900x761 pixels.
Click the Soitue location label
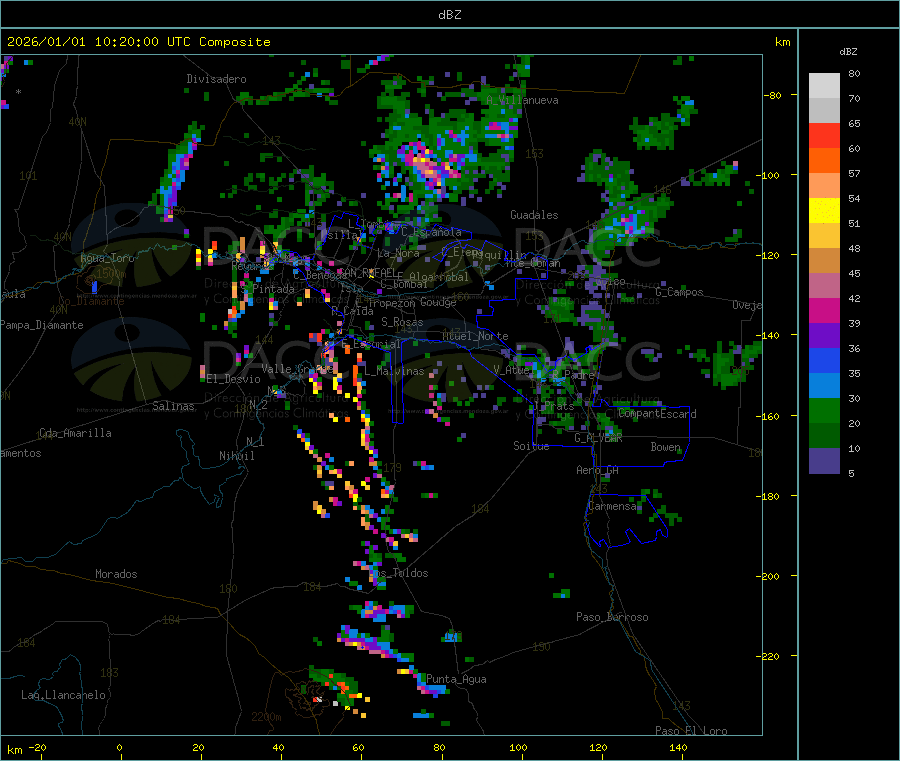point(531,446)
